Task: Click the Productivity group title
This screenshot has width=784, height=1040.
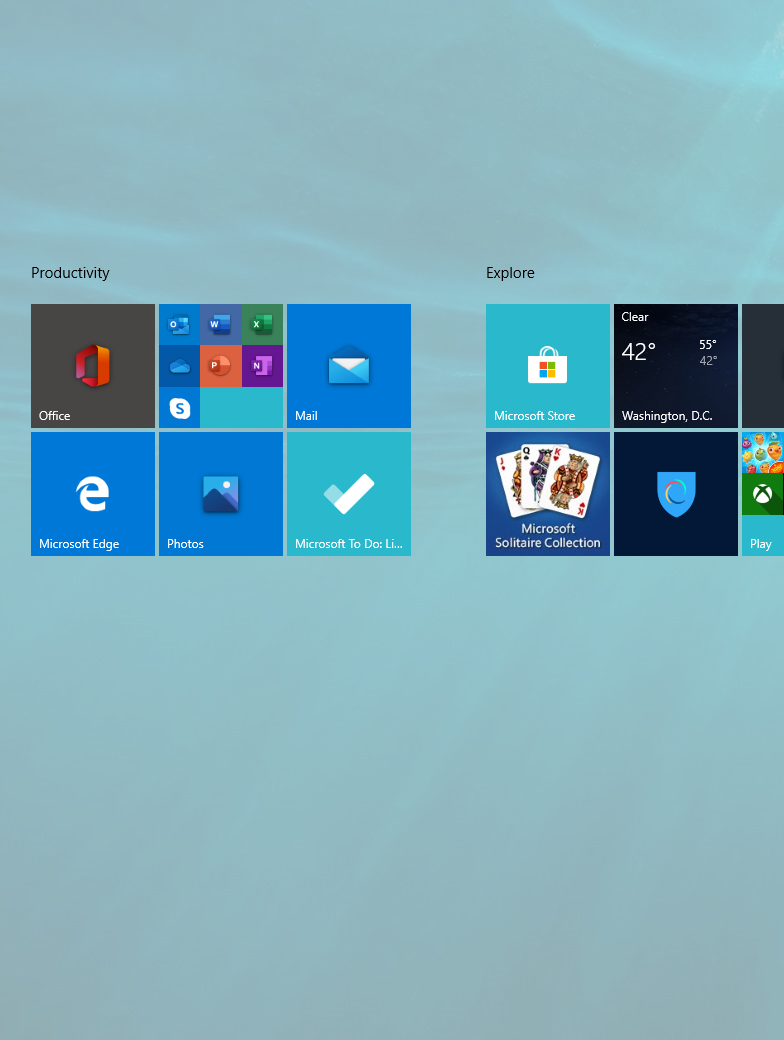Action: point(70,273)
